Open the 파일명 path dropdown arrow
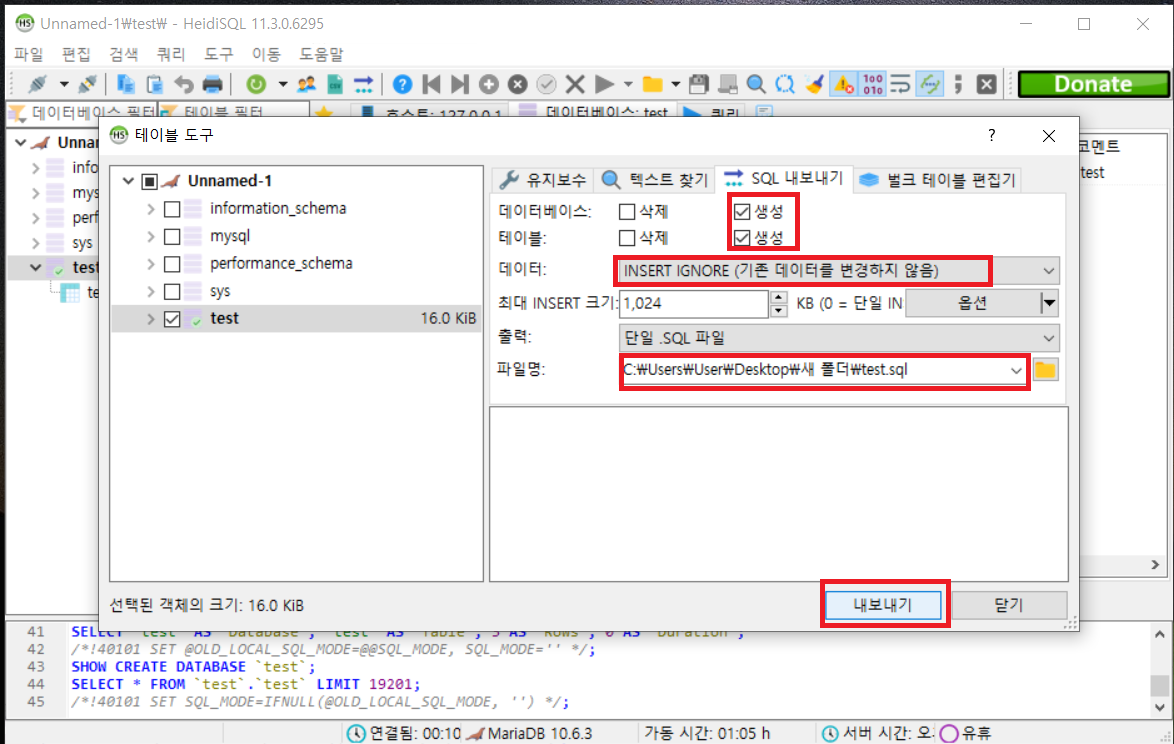The image size is (1174, 744). [x=1015, y=371]
